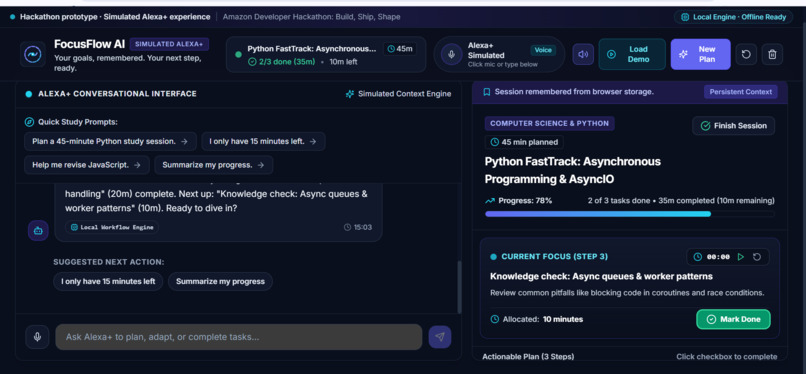Click the Computer Science & Python category tag
This screenshot has height=374, width=806.
click(549, 124)
